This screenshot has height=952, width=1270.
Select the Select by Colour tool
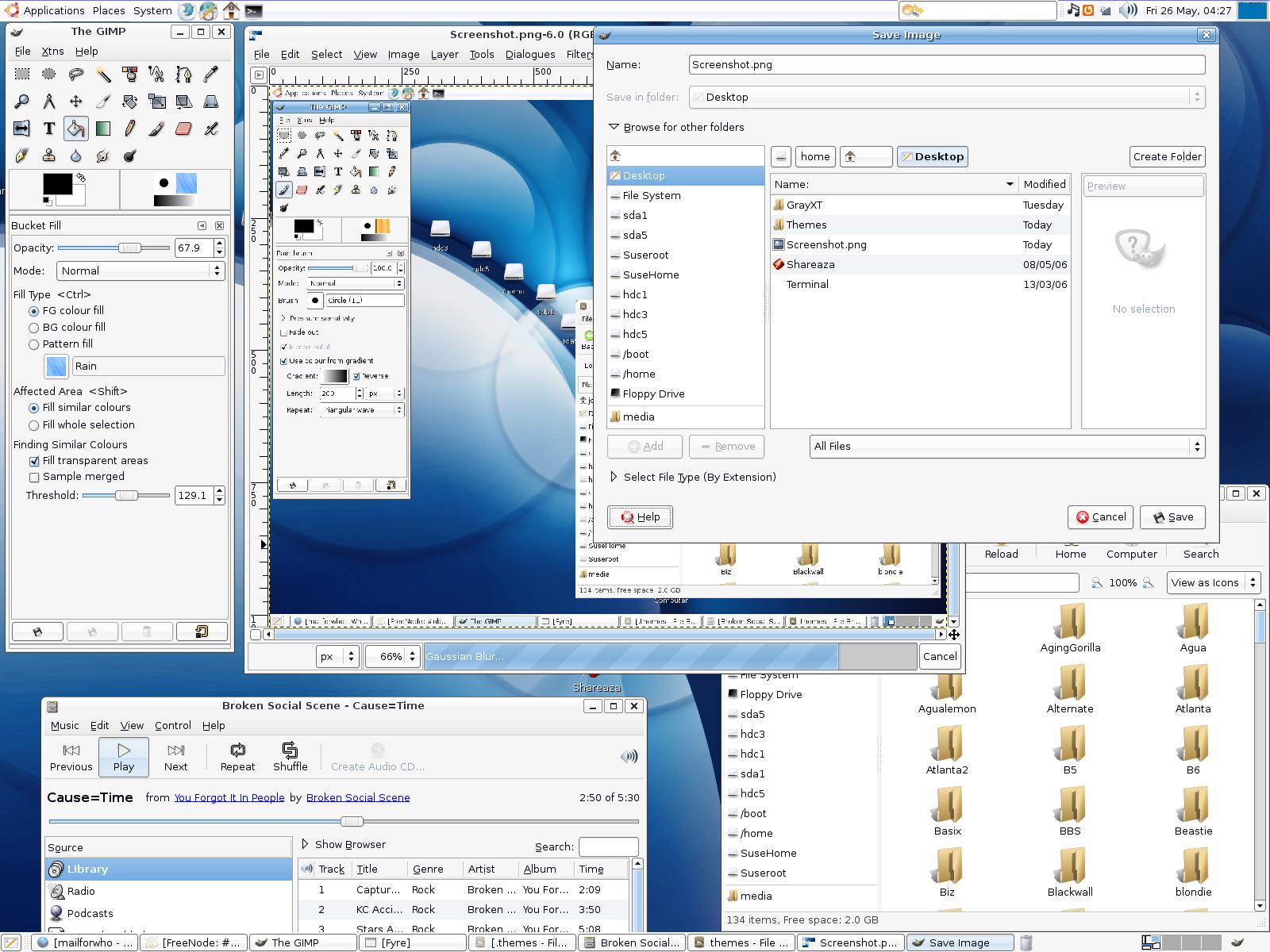[130, 75]
